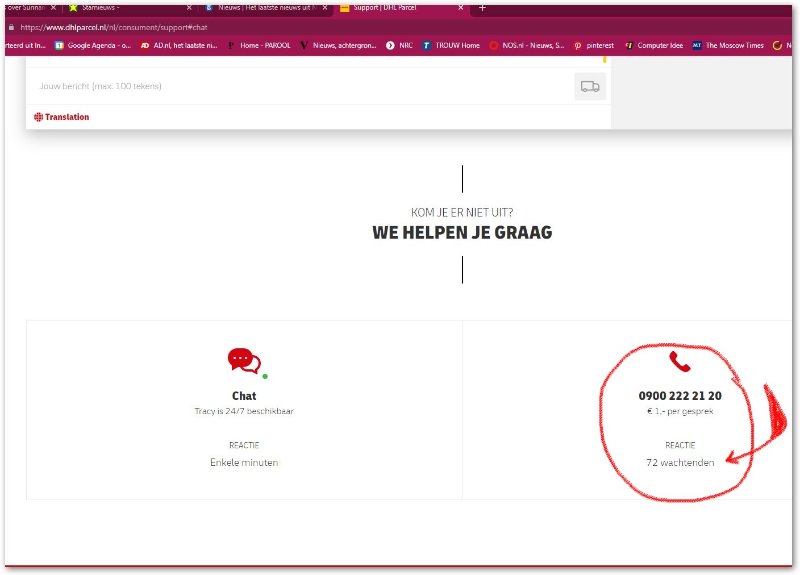The width and height of the screenshot is (800, 575).
Task: Close the Support DHL Parcel tab
Action: (461, 8)
